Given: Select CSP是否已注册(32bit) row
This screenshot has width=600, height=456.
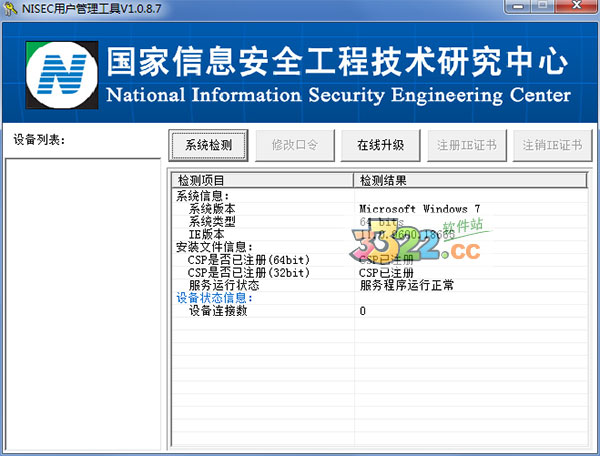Looking at the screenshot, I should [x=380, y=273].
